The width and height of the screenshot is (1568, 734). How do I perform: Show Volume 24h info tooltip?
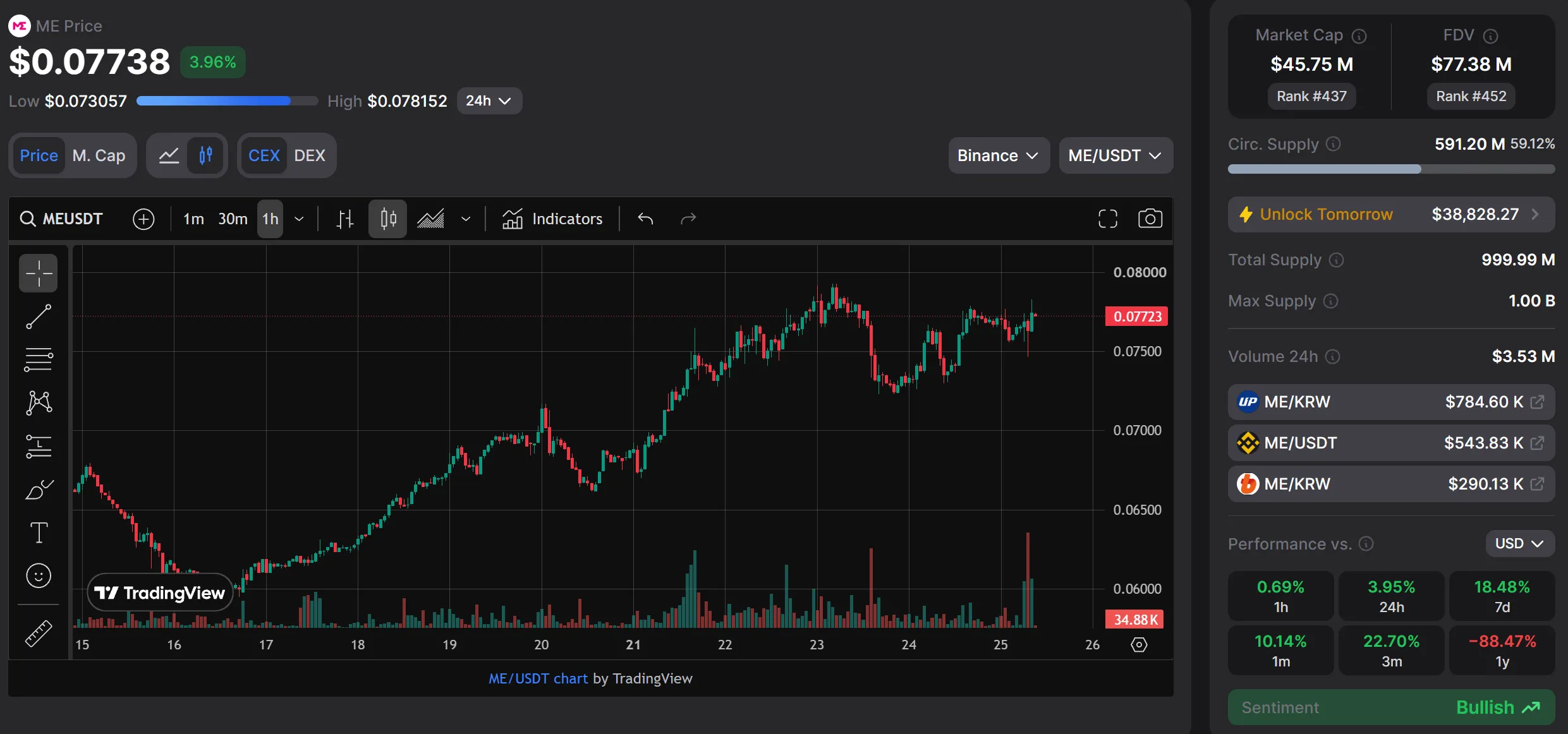(1332, 356)
